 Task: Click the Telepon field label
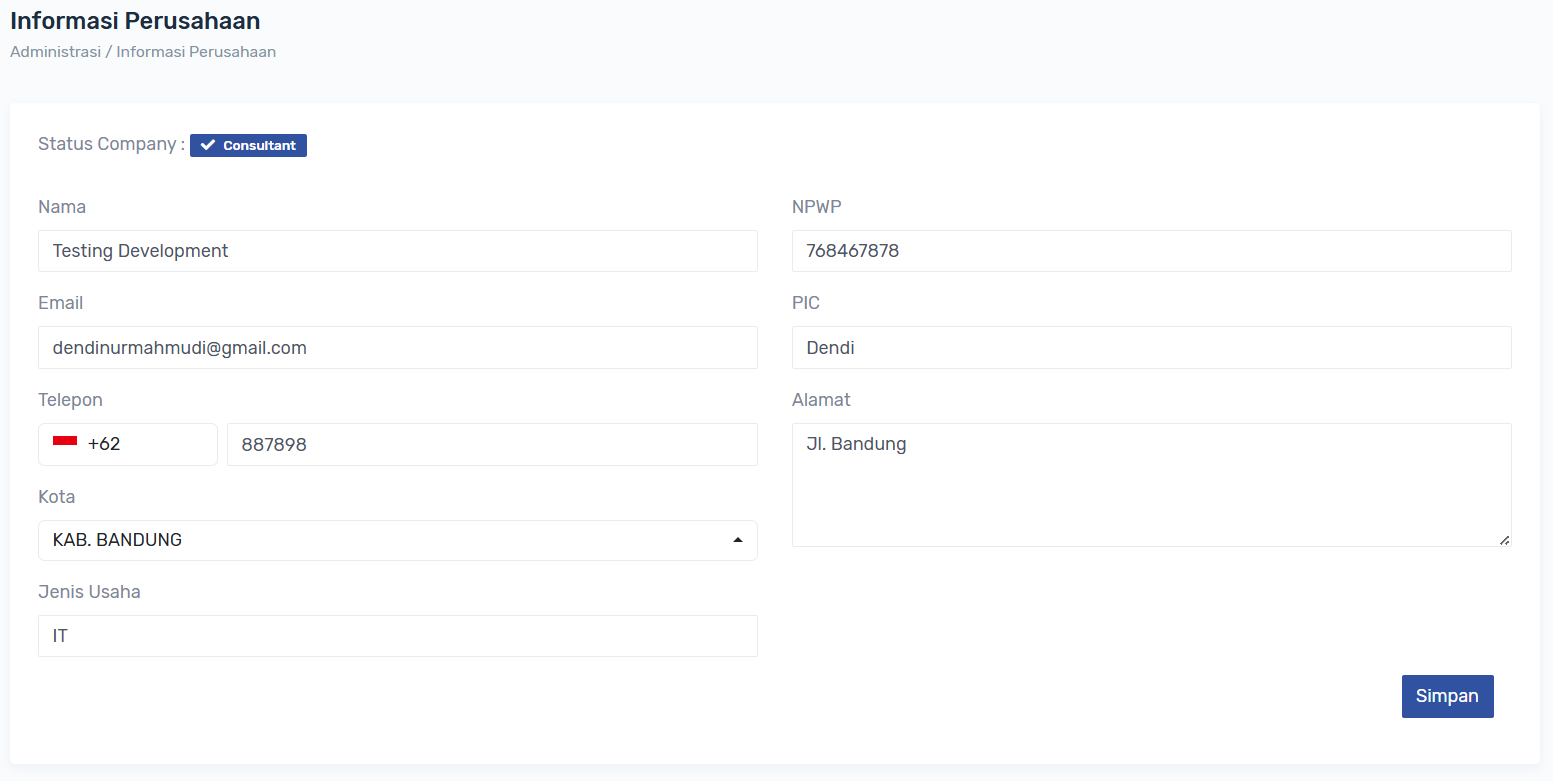coord(70,400)
